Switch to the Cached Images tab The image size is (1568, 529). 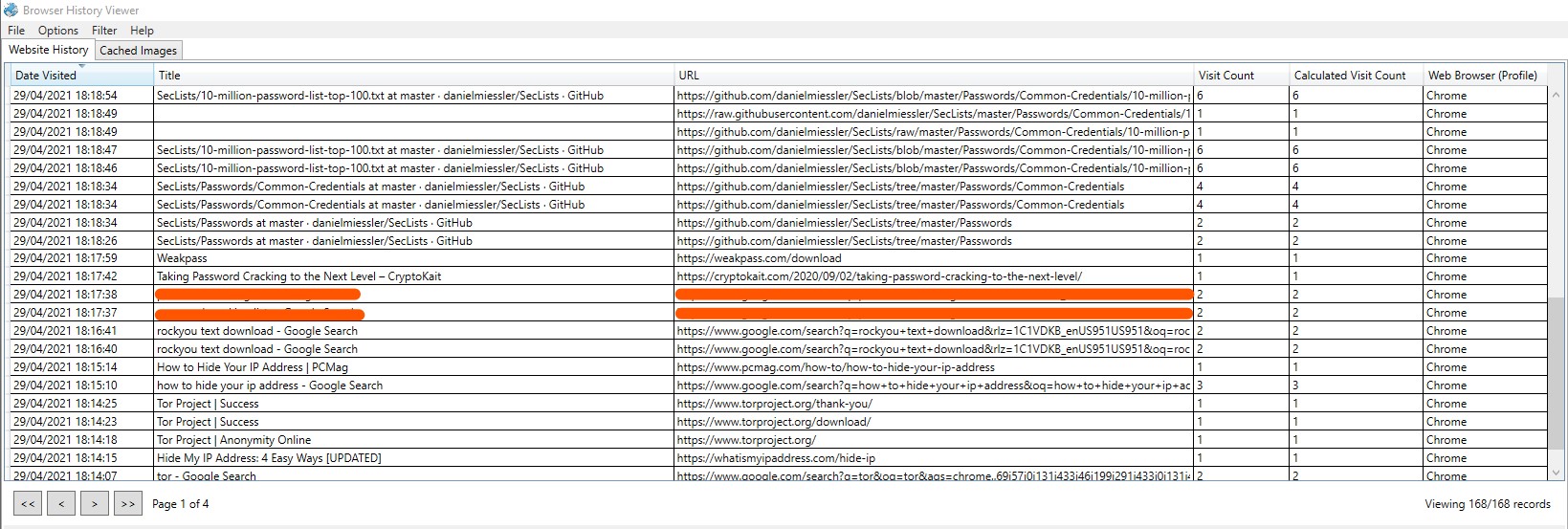point(139,51)
